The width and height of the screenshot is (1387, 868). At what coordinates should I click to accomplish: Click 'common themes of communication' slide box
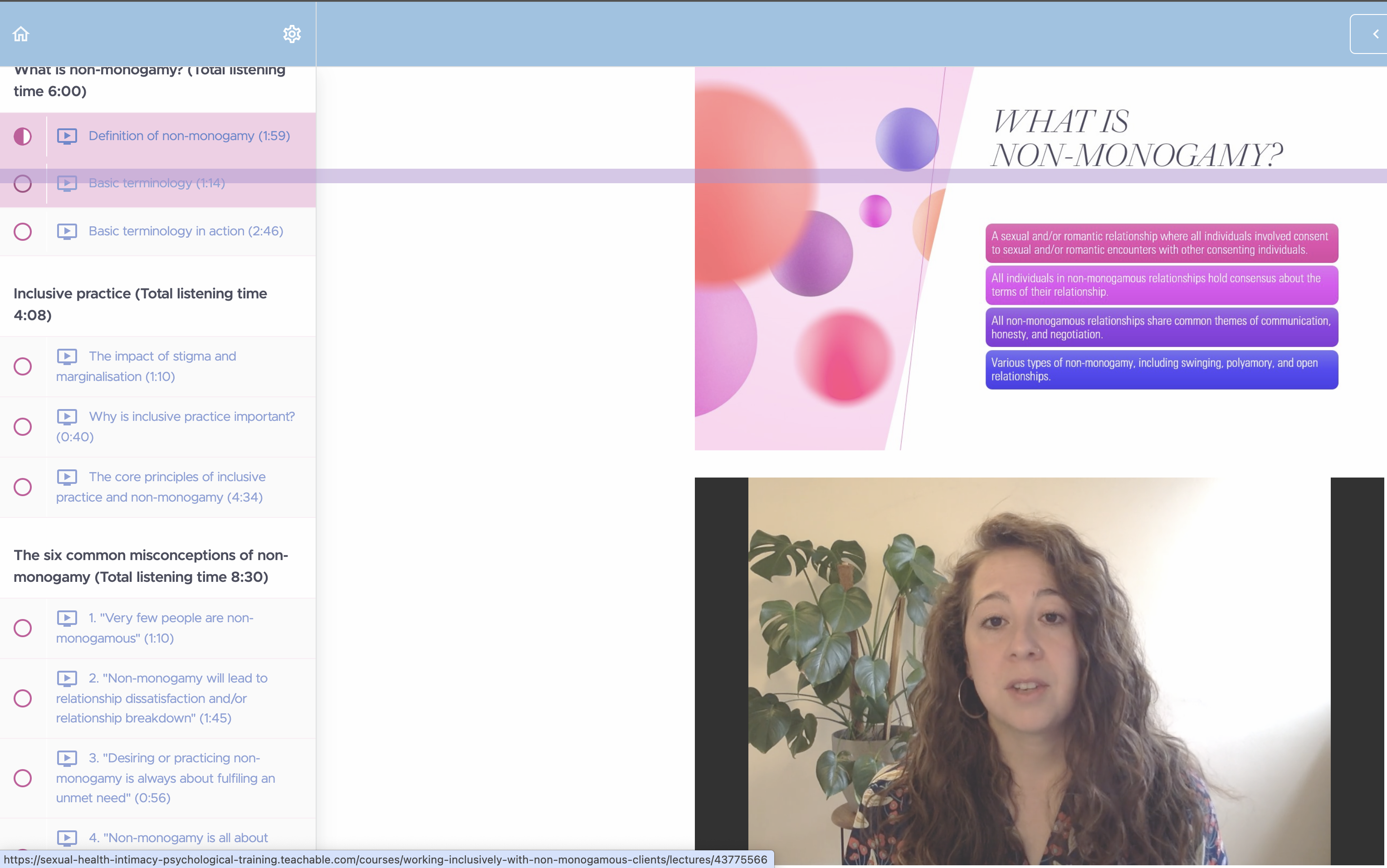1162,327
